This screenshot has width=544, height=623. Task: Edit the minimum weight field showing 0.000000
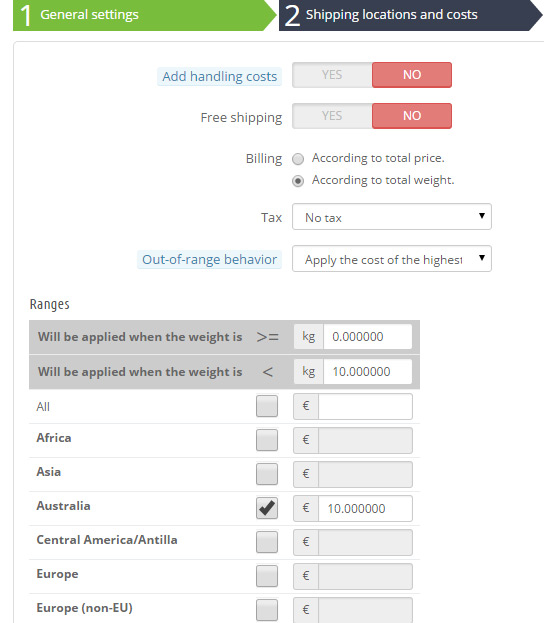(x=368, y=337)
